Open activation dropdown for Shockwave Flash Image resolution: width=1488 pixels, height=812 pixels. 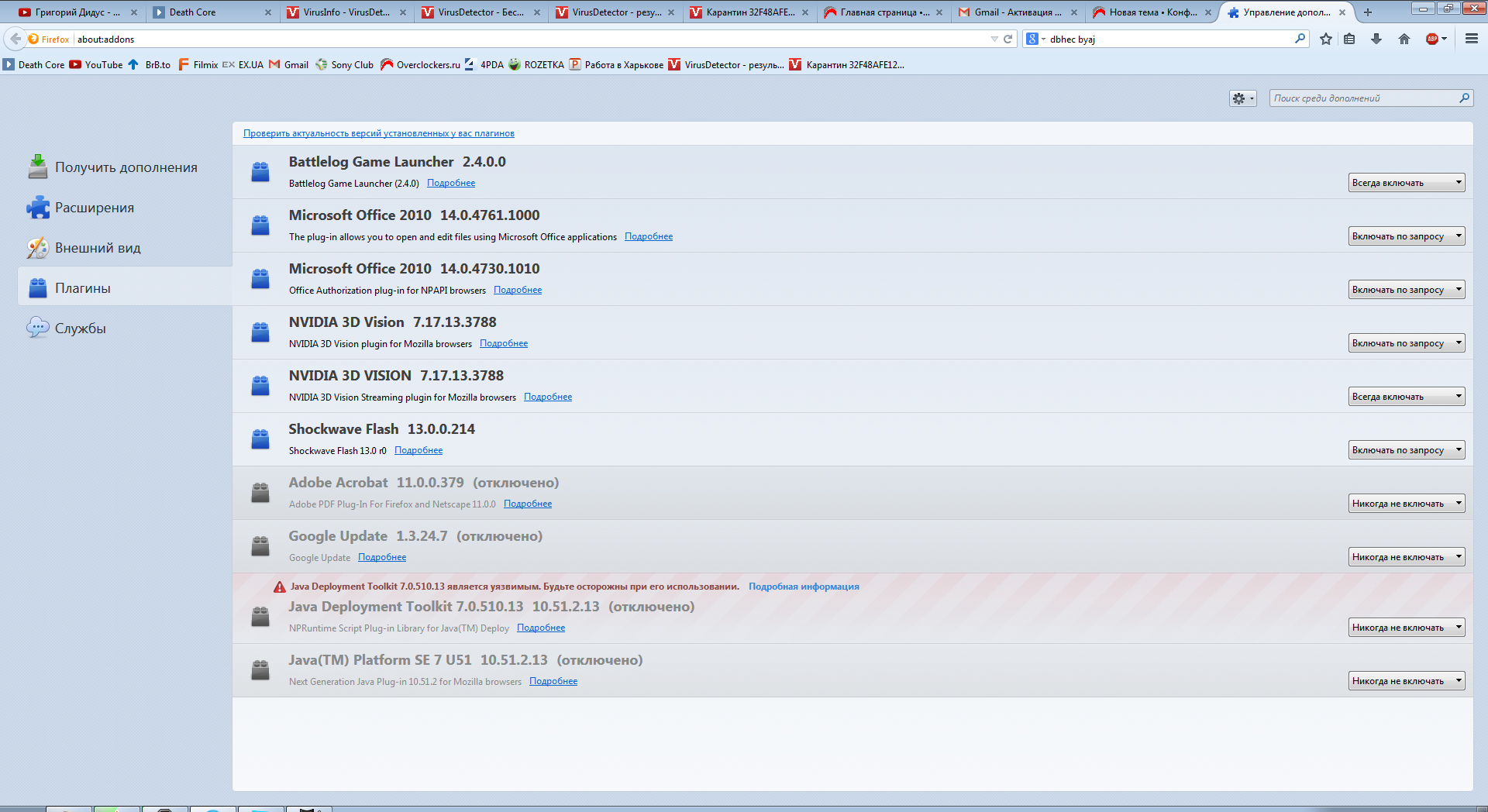(x=1407, y=450)
